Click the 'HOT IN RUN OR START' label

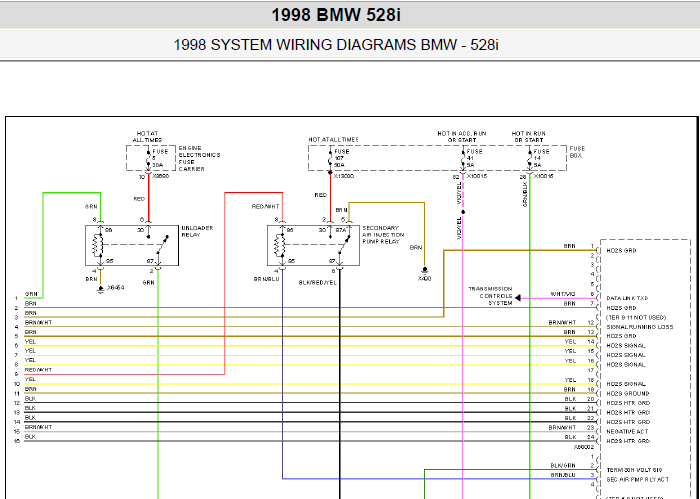coord(529,137)
